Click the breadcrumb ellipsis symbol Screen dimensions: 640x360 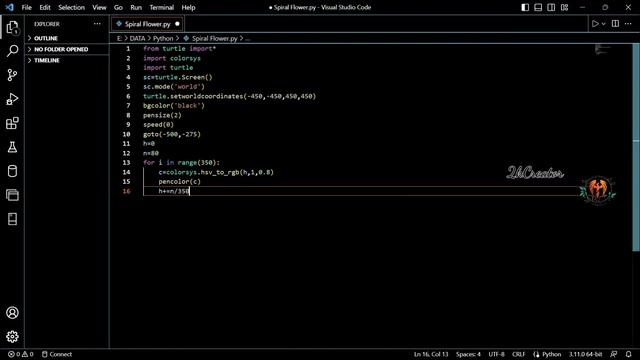(x=248, y=38)
